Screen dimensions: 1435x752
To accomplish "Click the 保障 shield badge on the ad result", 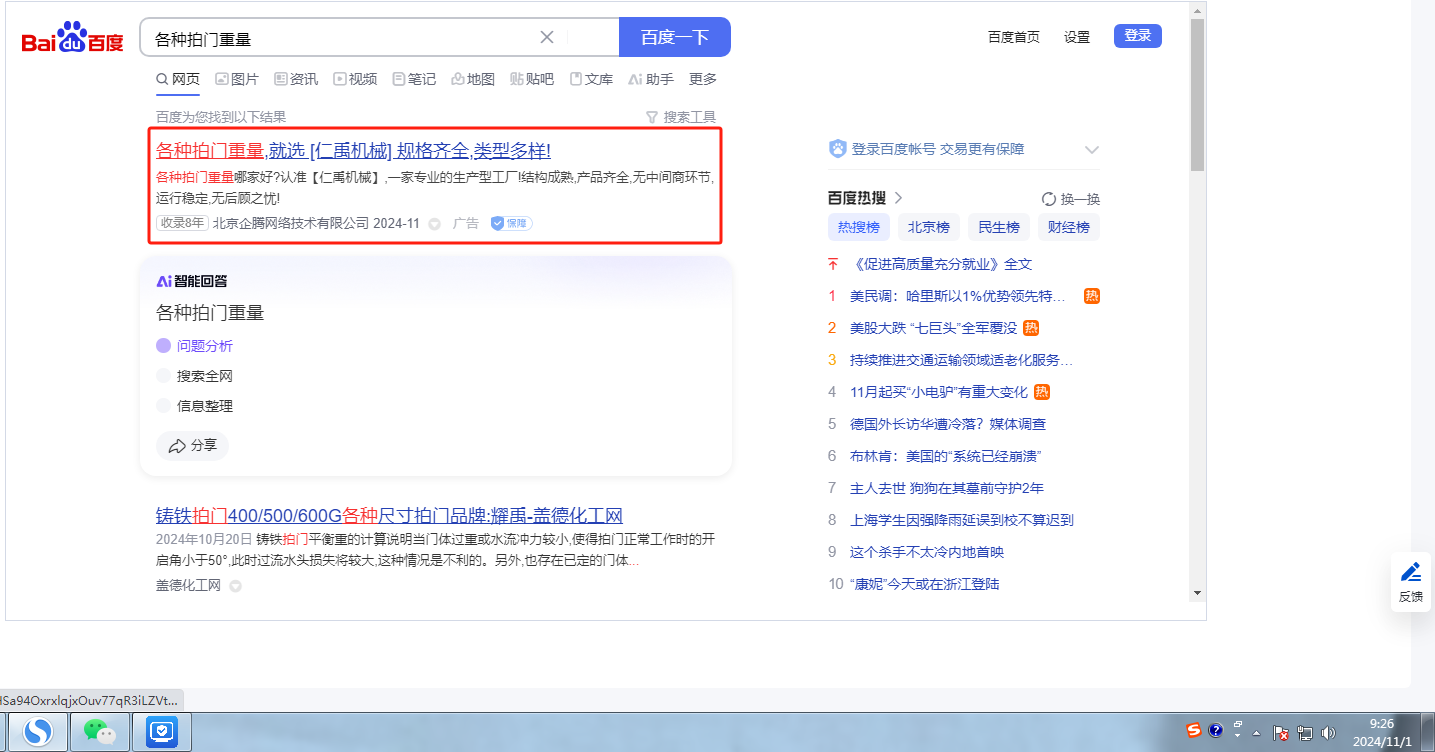I will click(511, 223).
